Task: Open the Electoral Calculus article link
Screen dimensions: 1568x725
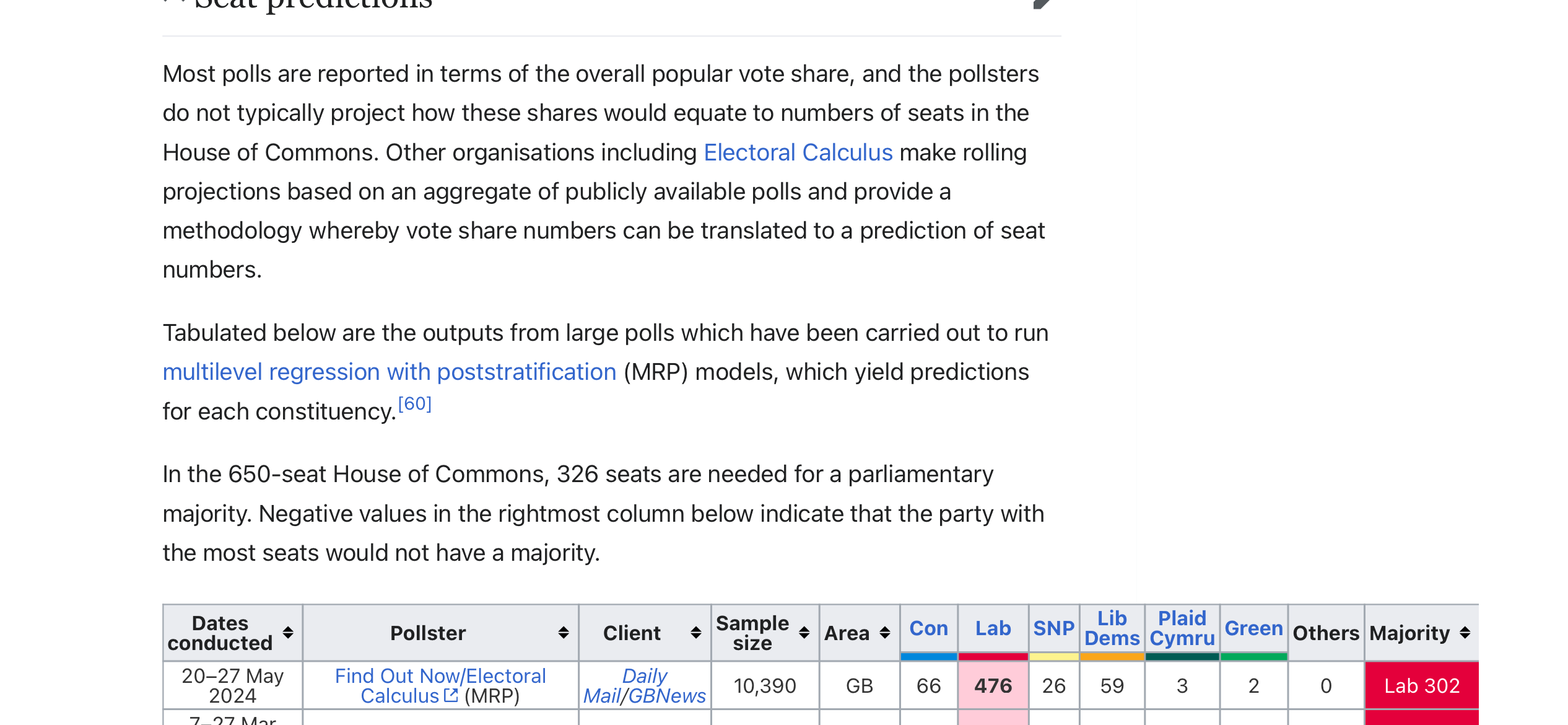Action: [x=798, y=152]
